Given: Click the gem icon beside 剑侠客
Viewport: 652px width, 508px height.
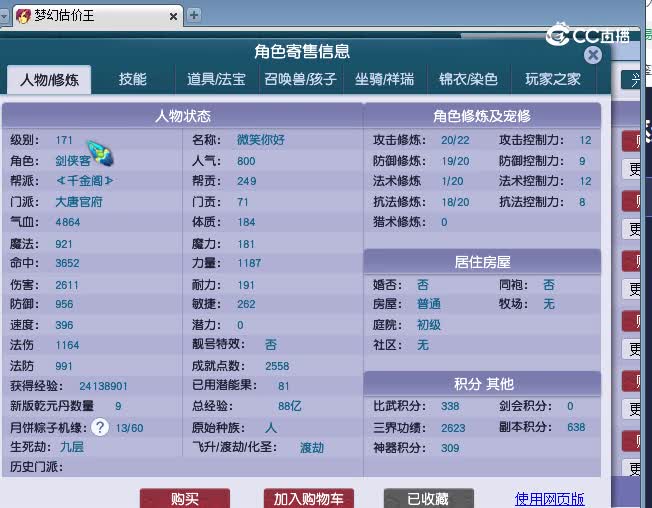Looking at the screenshot, I should [100, 153].
